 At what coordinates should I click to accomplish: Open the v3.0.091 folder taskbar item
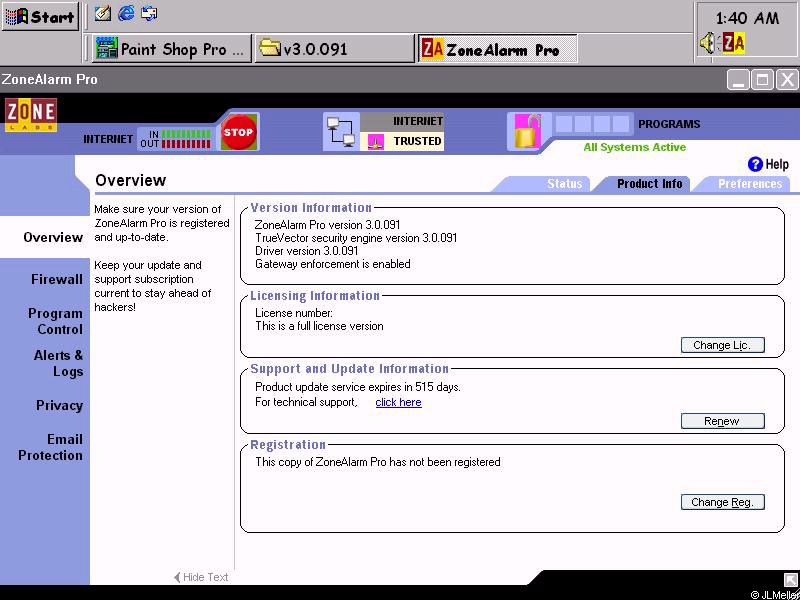334,49
